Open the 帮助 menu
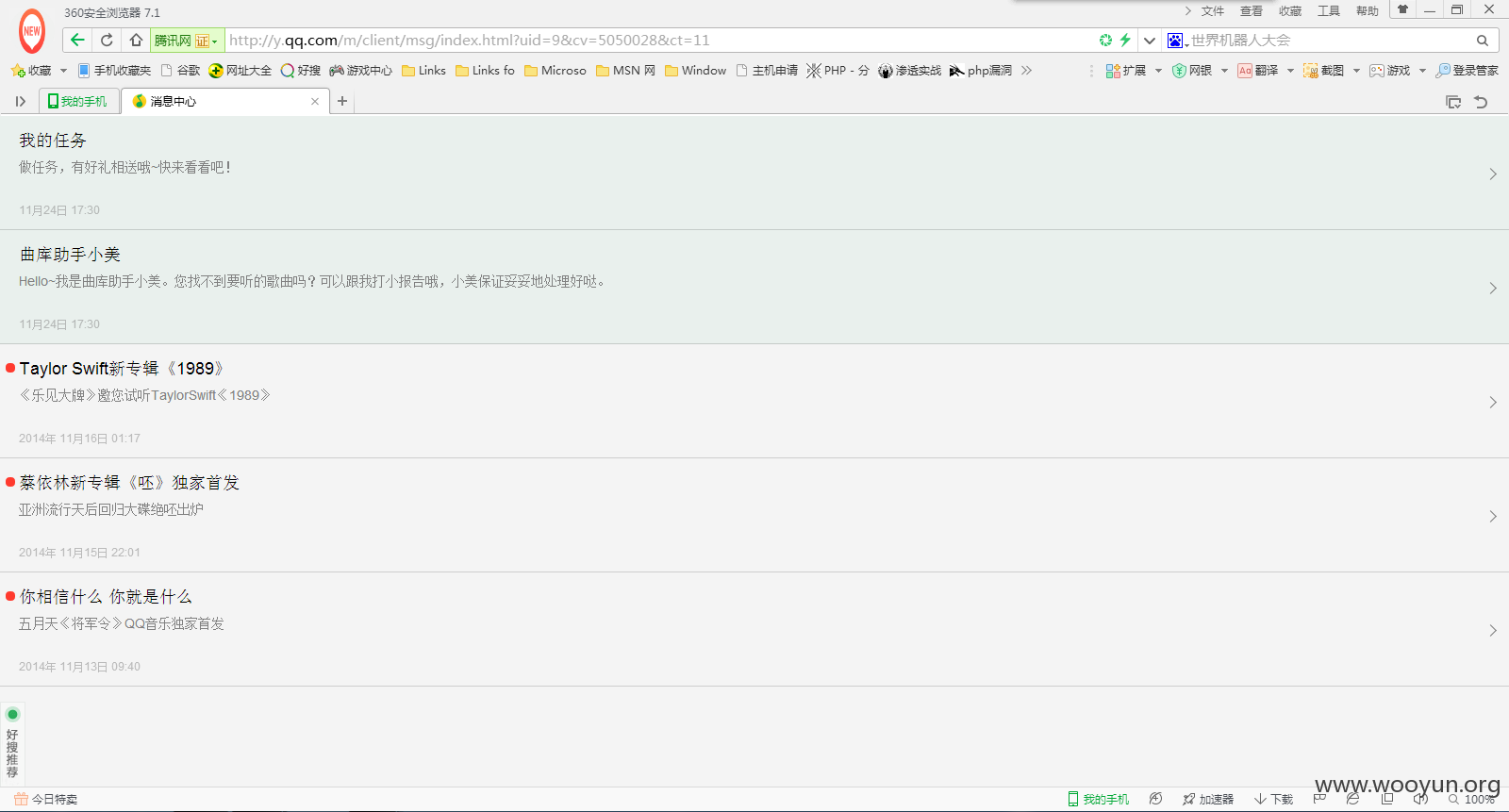 pyautogui.click(x=1367, y=11)
